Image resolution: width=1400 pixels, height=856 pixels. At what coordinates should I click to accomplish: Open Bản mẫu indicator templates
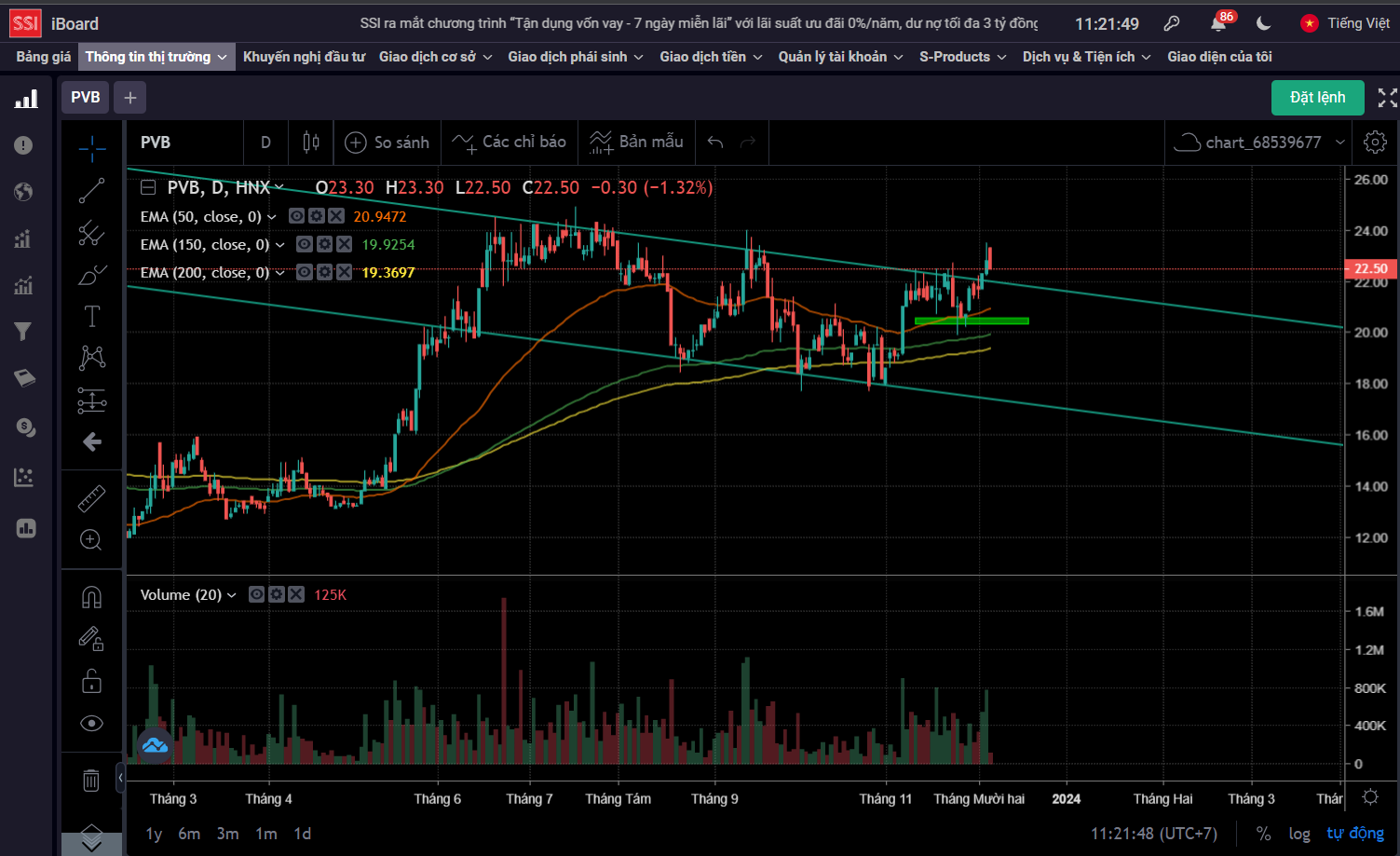pos(637,143)
